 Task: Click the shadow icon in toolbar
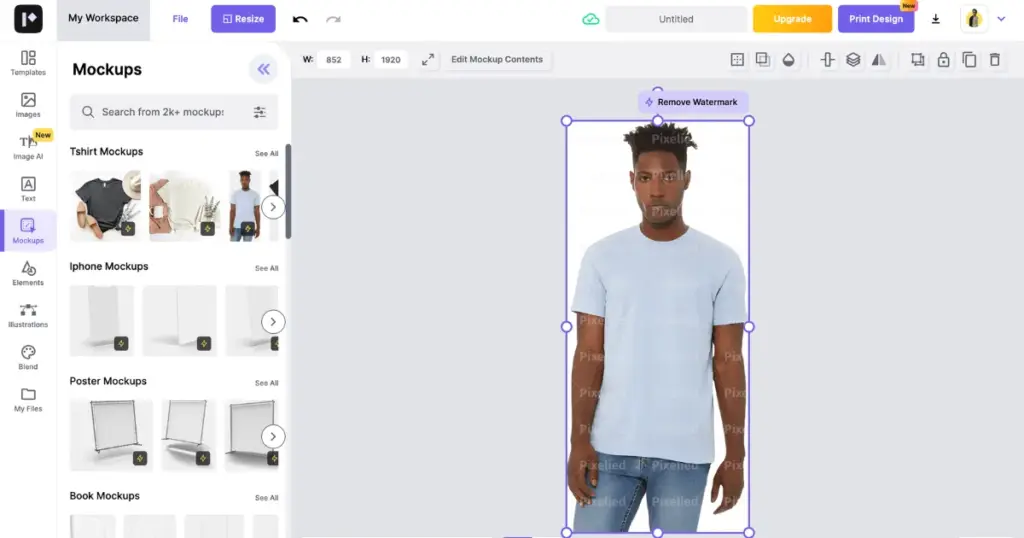pos(763,59)
